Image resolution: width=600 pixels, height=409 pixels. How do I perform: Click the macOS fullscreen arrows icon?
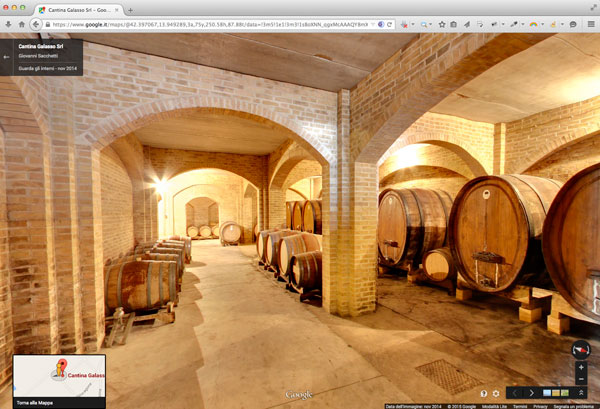(593, 8)
